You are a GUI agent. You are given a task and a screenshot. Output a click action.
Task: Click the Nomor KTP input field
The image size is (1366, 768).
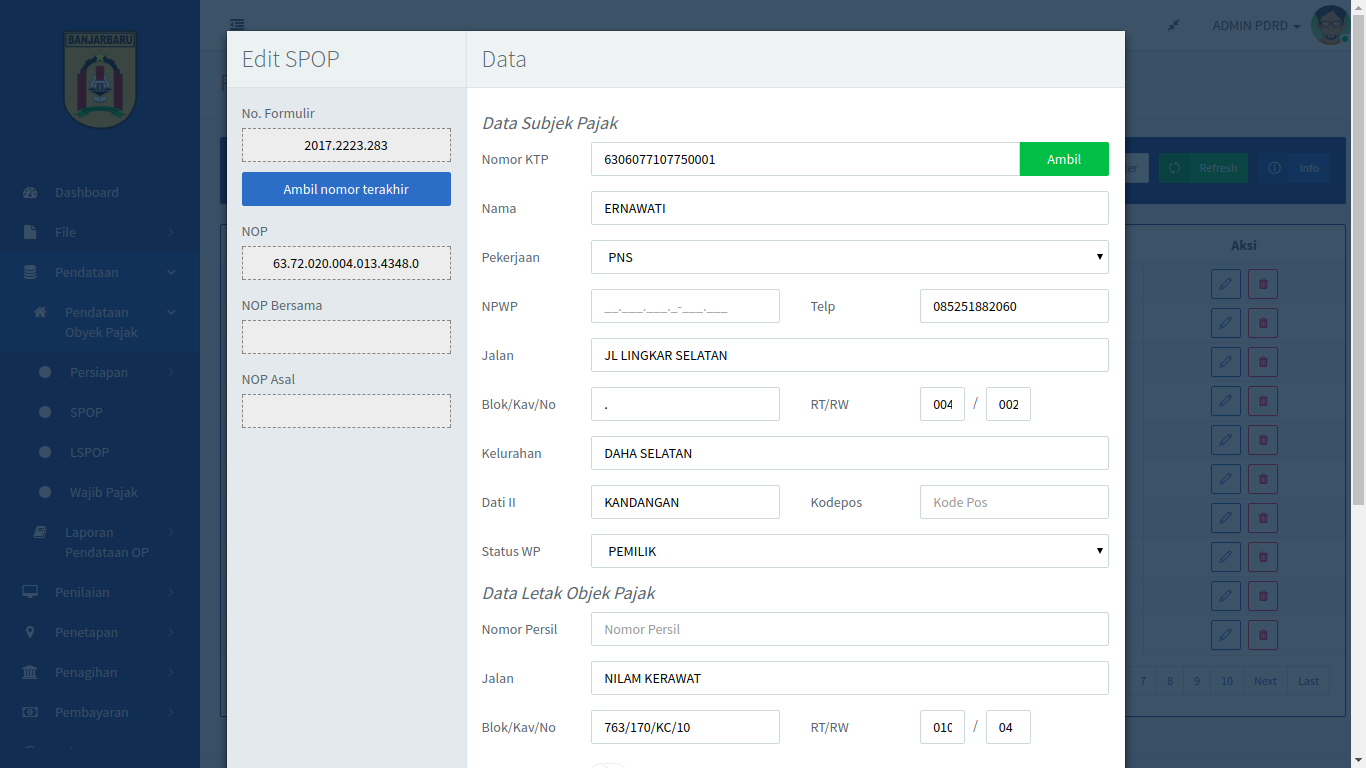[805, 159]
